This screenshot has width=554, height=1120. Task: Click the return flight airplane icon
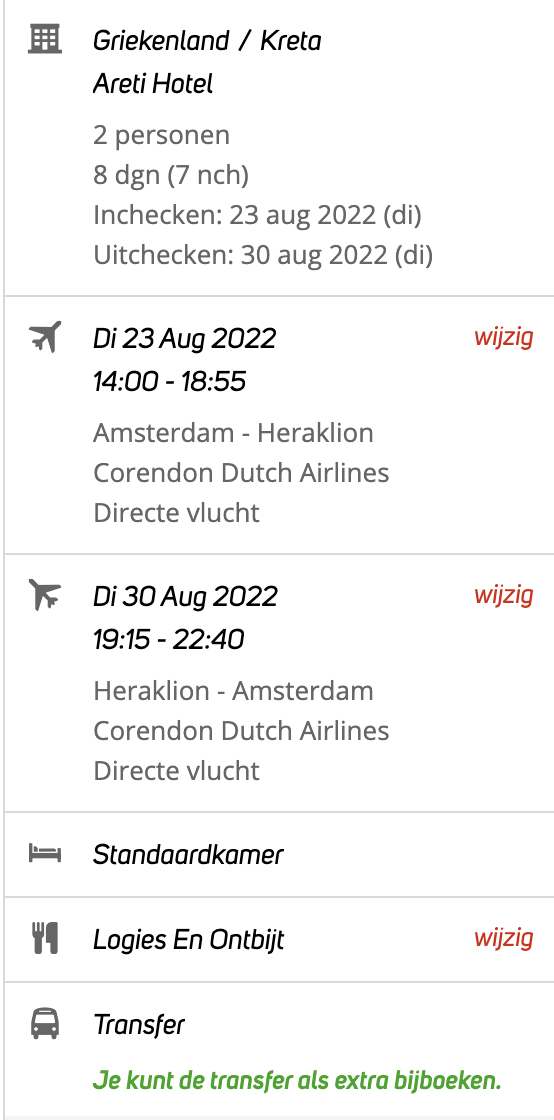click(45, 594)
